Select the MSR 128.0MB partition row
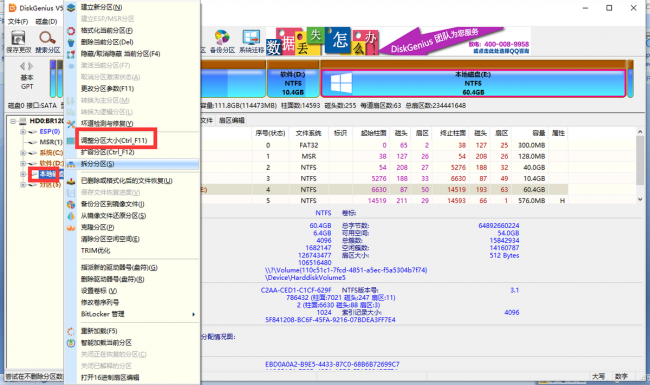 (x=384, y=157)
